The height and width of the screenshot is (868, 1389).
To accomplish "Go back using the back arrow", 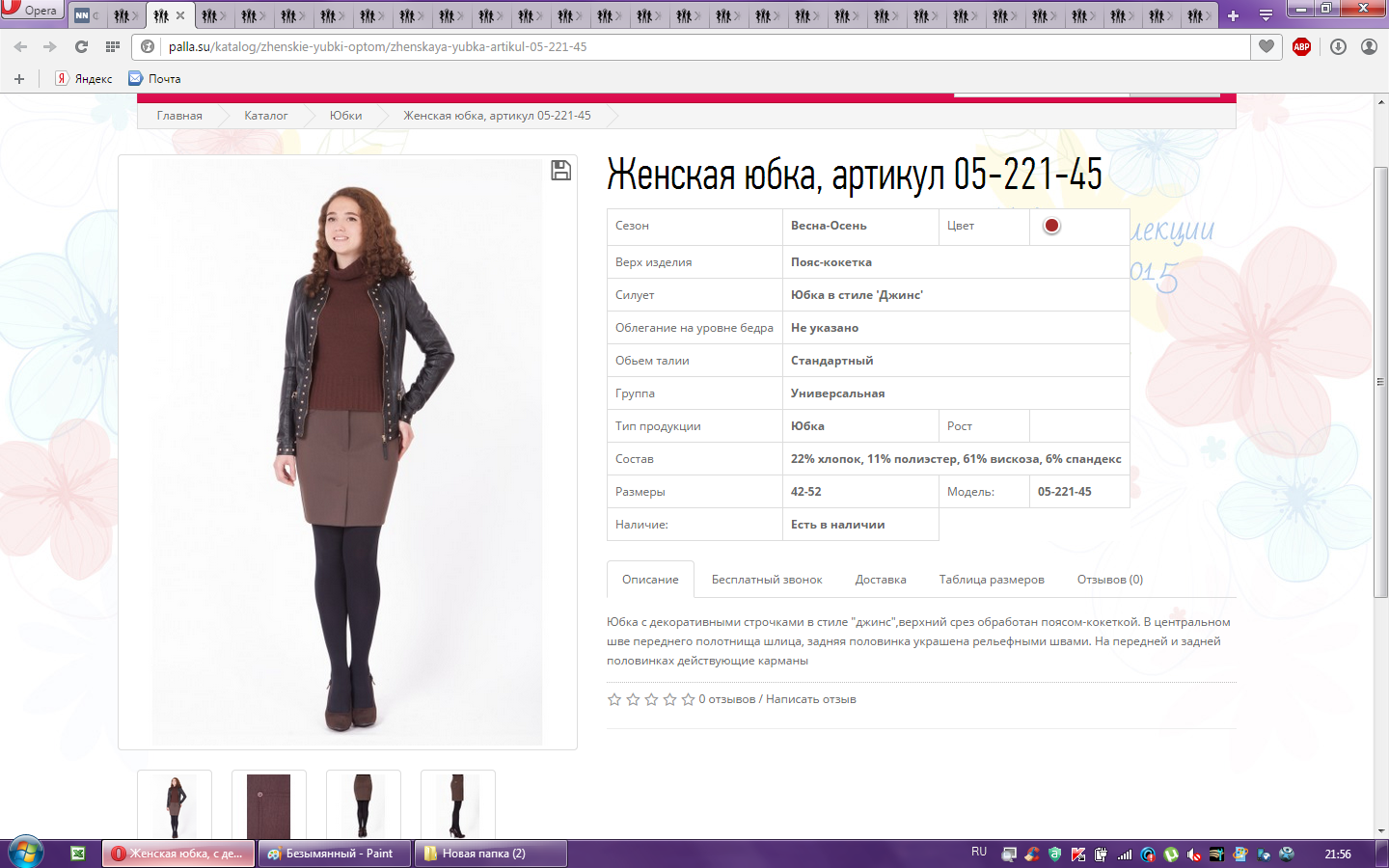I will point(21,46).
